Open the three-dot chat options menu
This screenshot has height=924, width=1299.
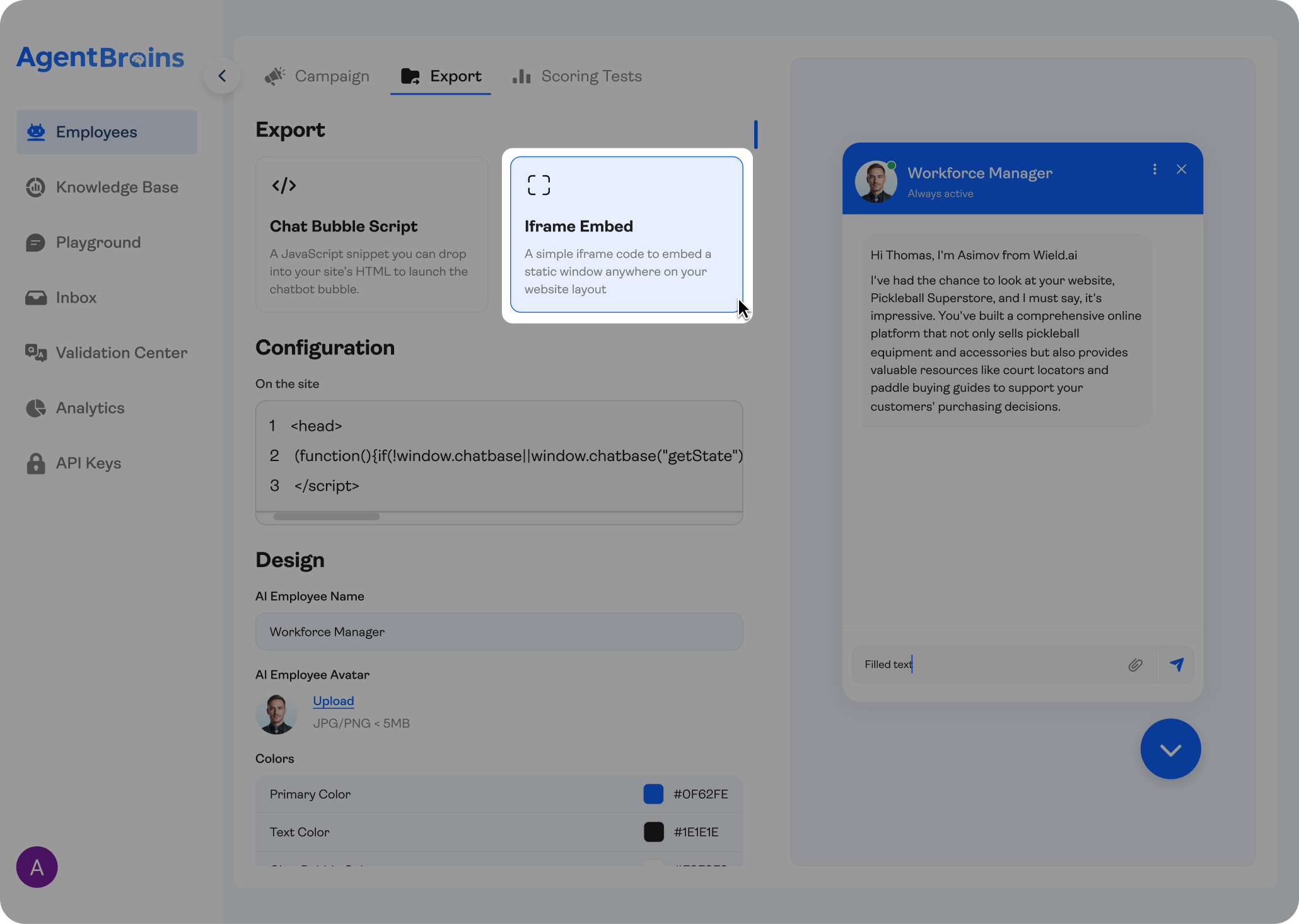pyautogui.click(x=1155, y=170)
